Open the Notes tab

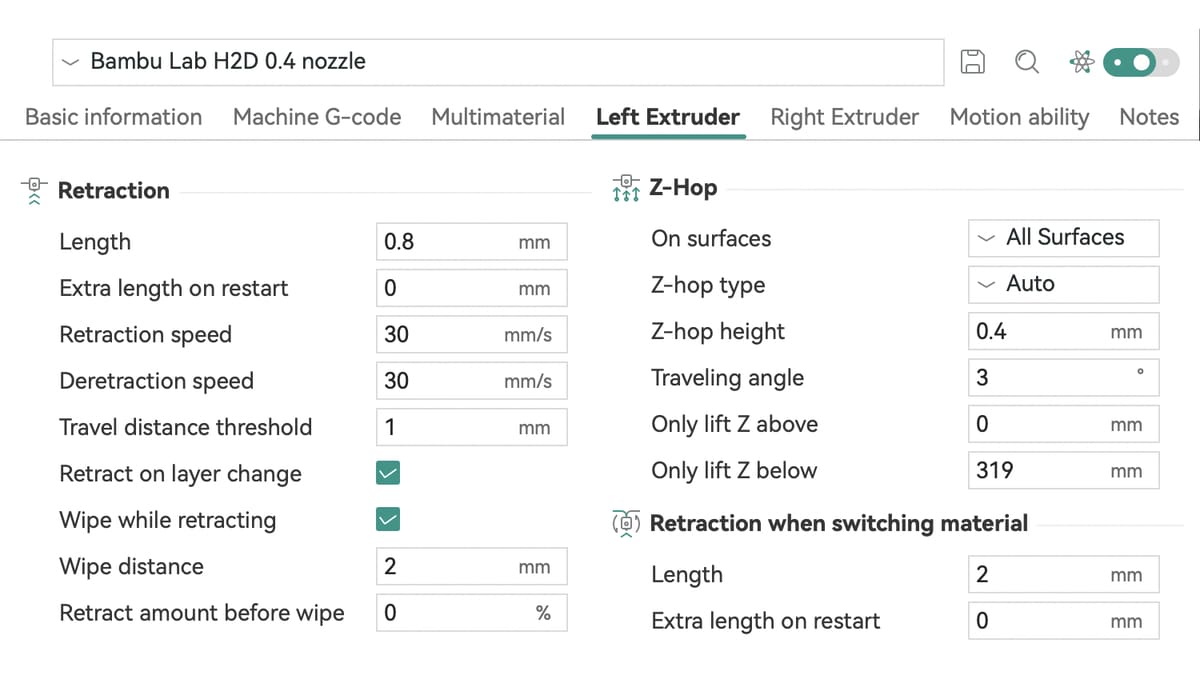[1149, 117]
